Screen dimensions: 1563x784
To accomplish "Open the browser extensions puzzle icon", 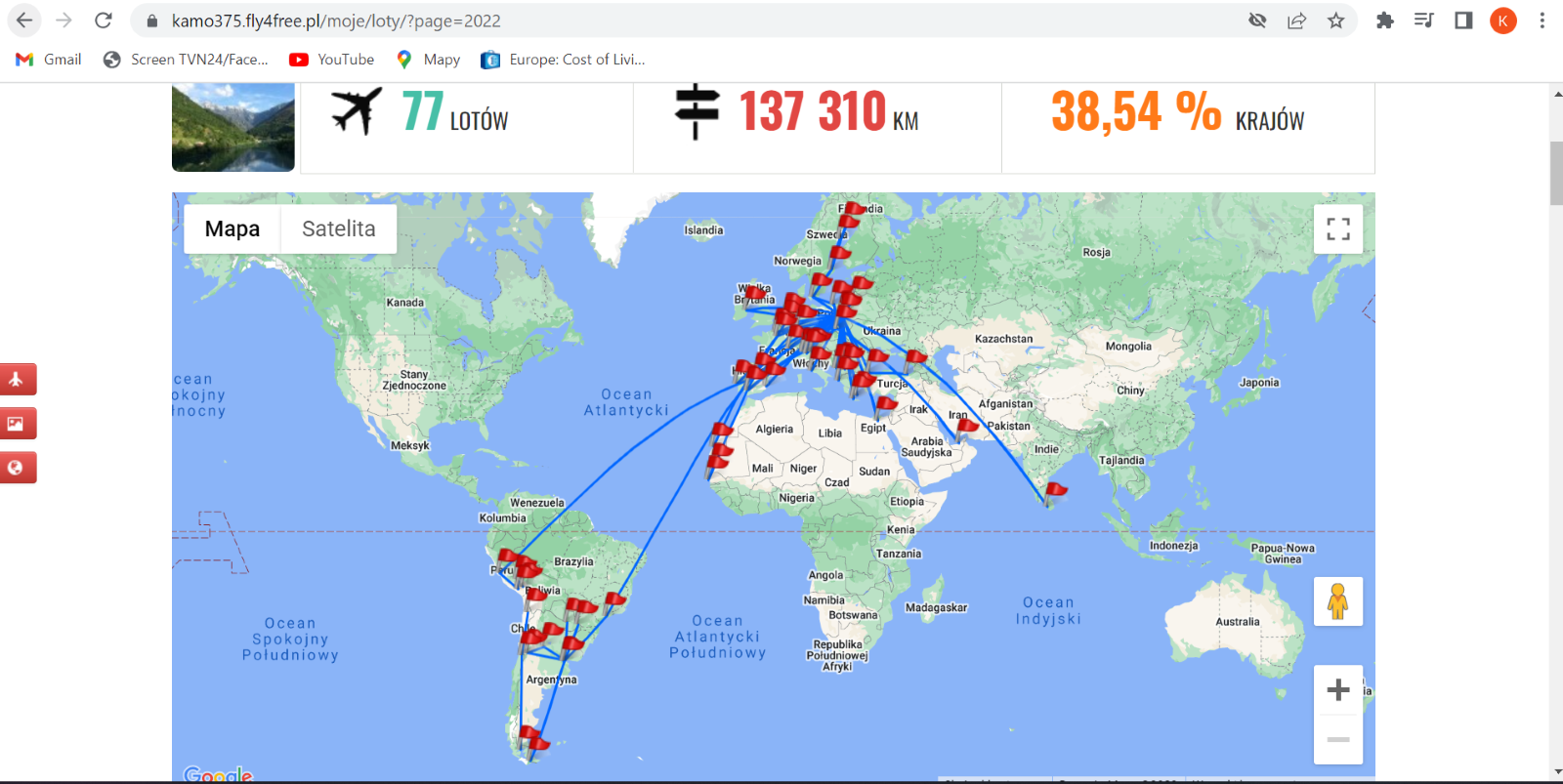I will pos(1384,21).
